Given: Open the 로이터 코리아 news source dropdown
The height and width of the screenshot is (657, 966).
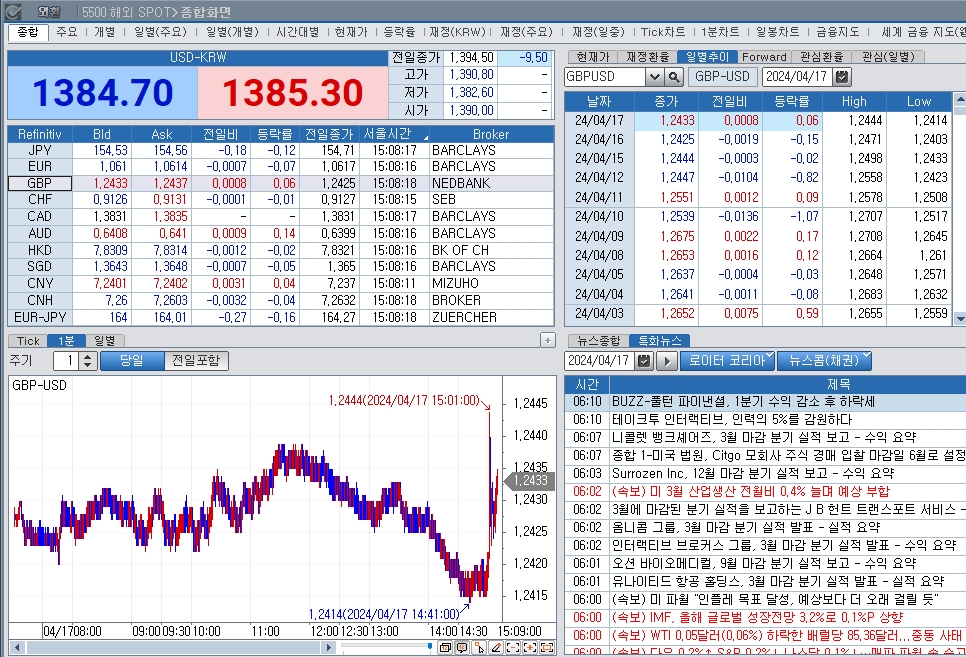Looking at the screenshot, I should [730, 362].
